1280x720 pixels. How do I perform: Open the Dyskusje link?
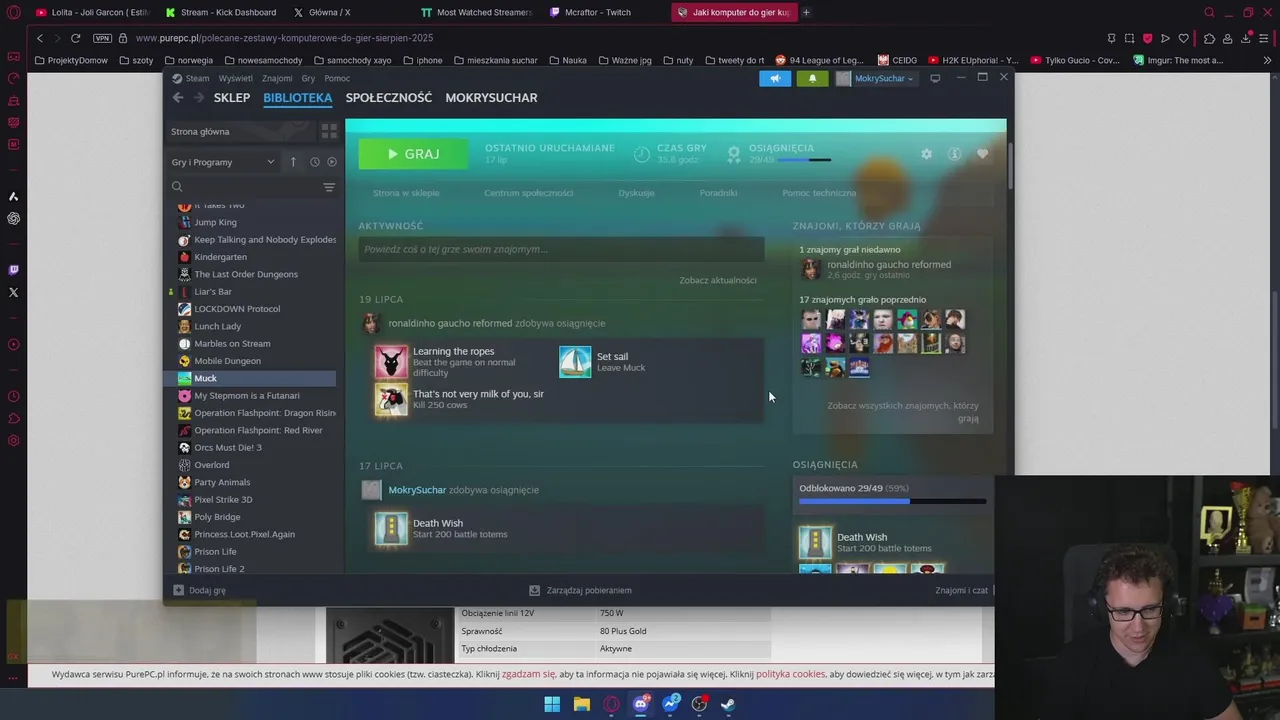(636, 193)
